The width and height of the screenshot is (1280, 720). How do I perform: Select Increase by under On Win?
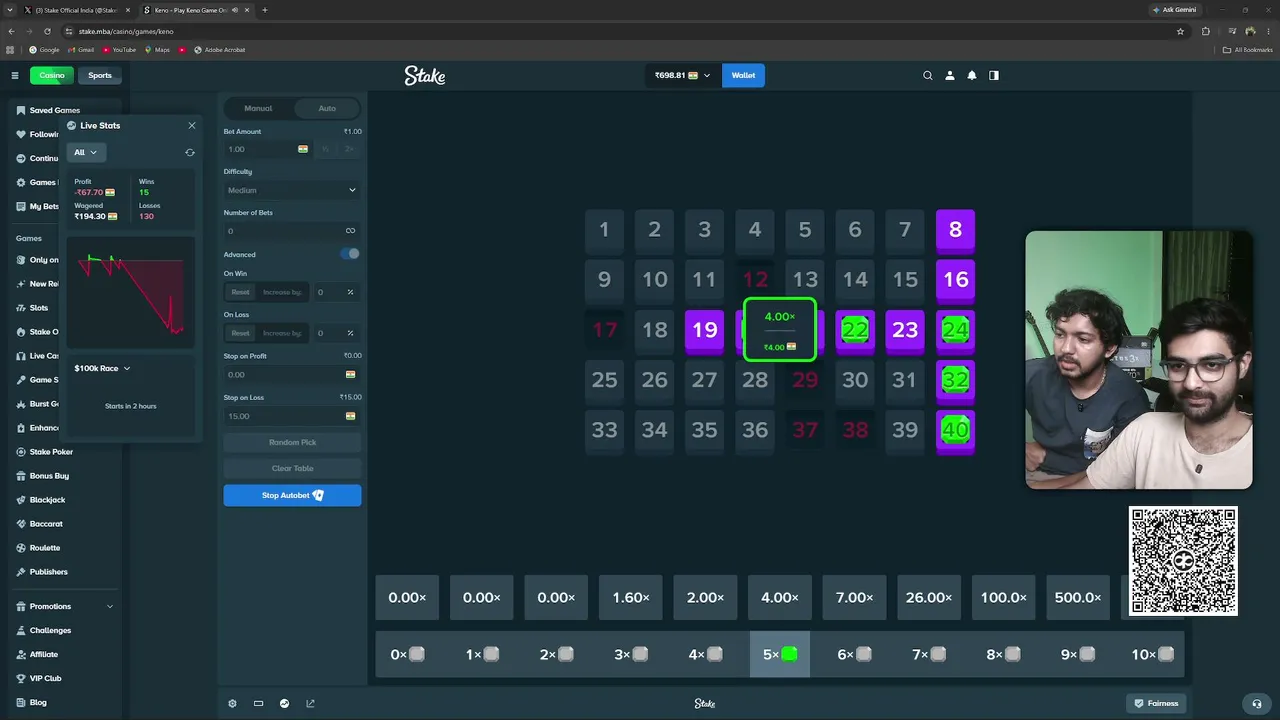pyautogui.click(x=282, y=292)
